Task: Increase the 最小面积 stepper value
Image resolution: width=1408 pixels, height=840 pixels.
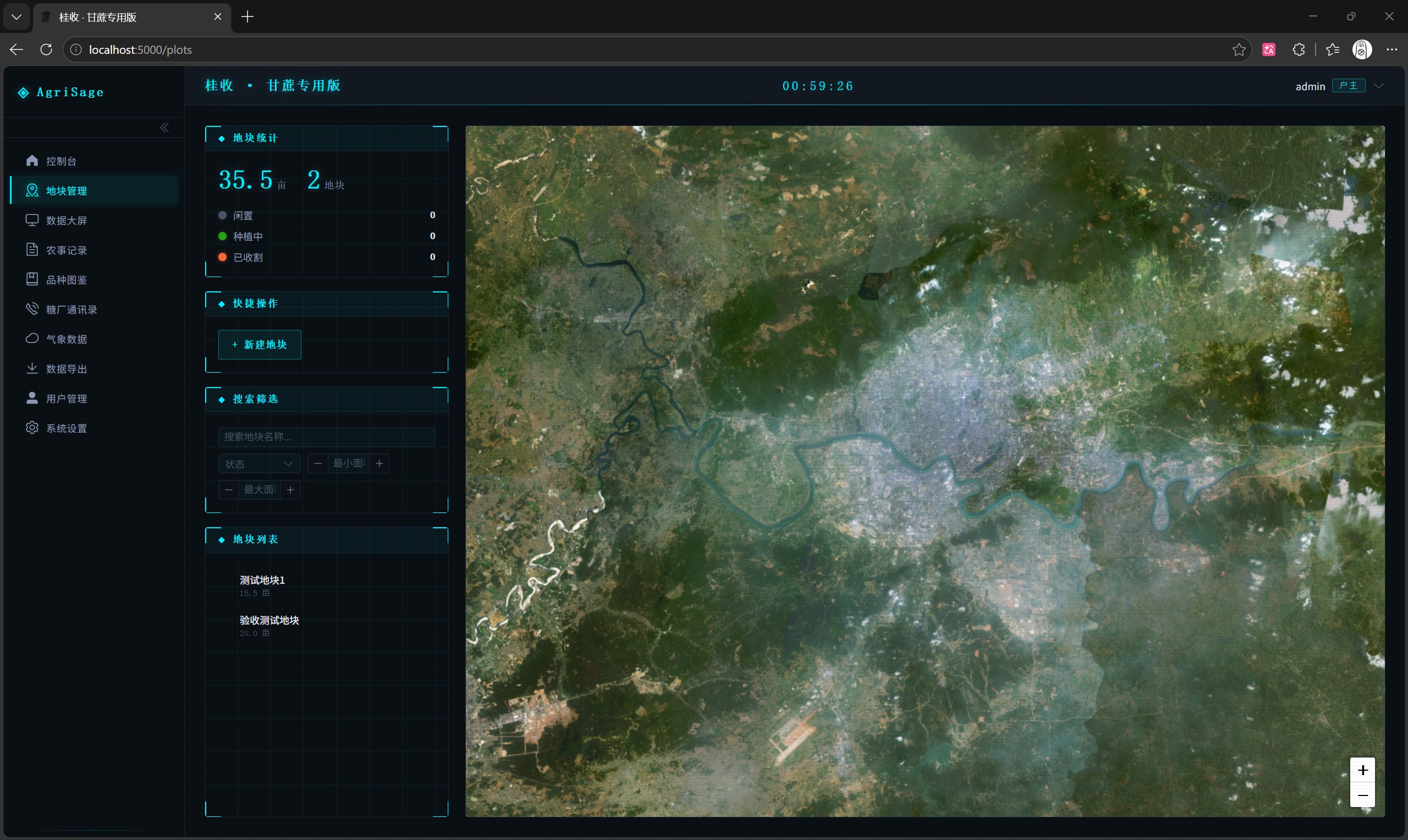Action: [x=380, y=463]
